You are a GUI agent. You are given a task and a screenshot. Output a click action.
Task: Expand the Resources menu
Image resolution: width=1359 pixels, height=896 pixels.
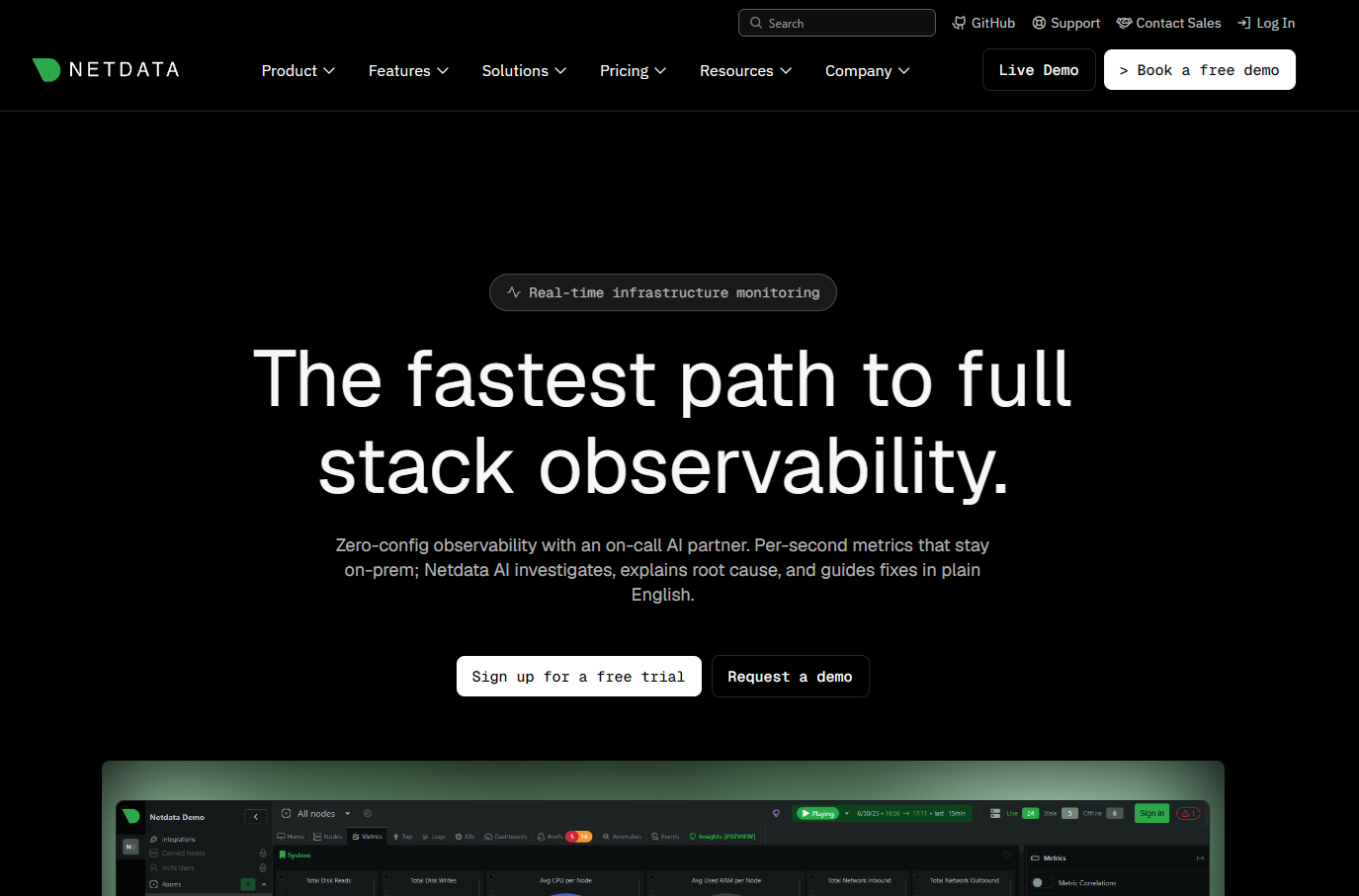point(745,70)
